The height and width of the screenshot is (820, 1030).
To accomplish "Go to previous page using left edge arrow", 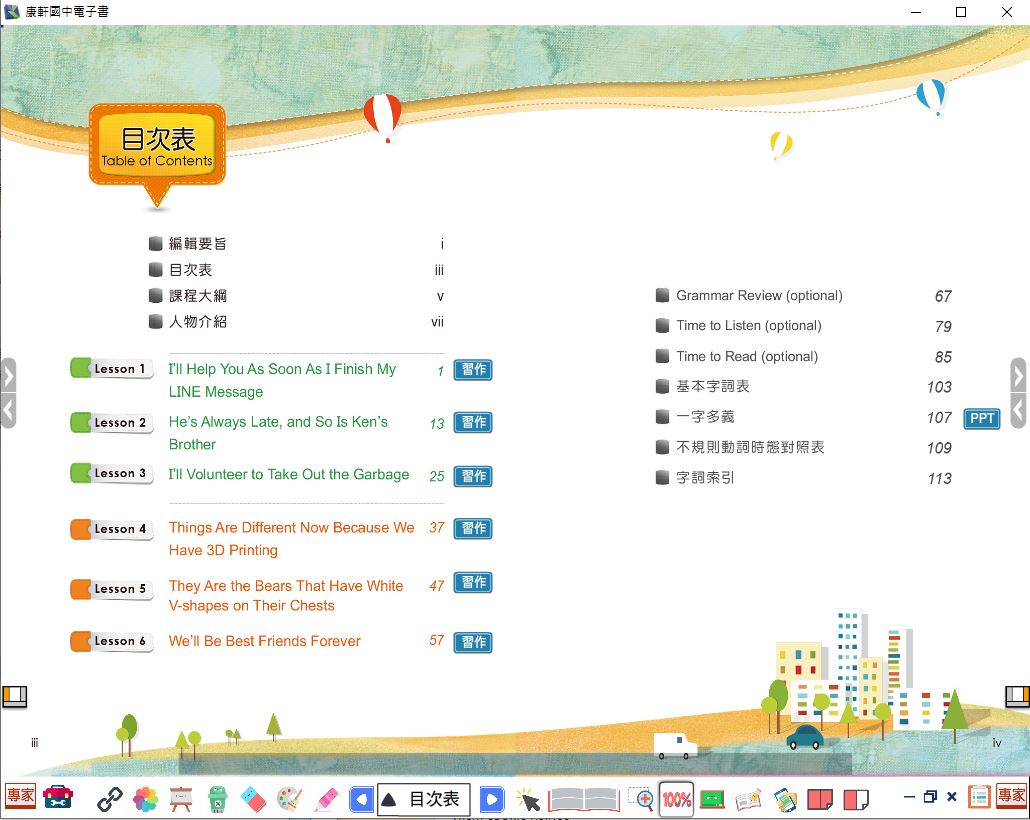I will click(x=9, y=376).
